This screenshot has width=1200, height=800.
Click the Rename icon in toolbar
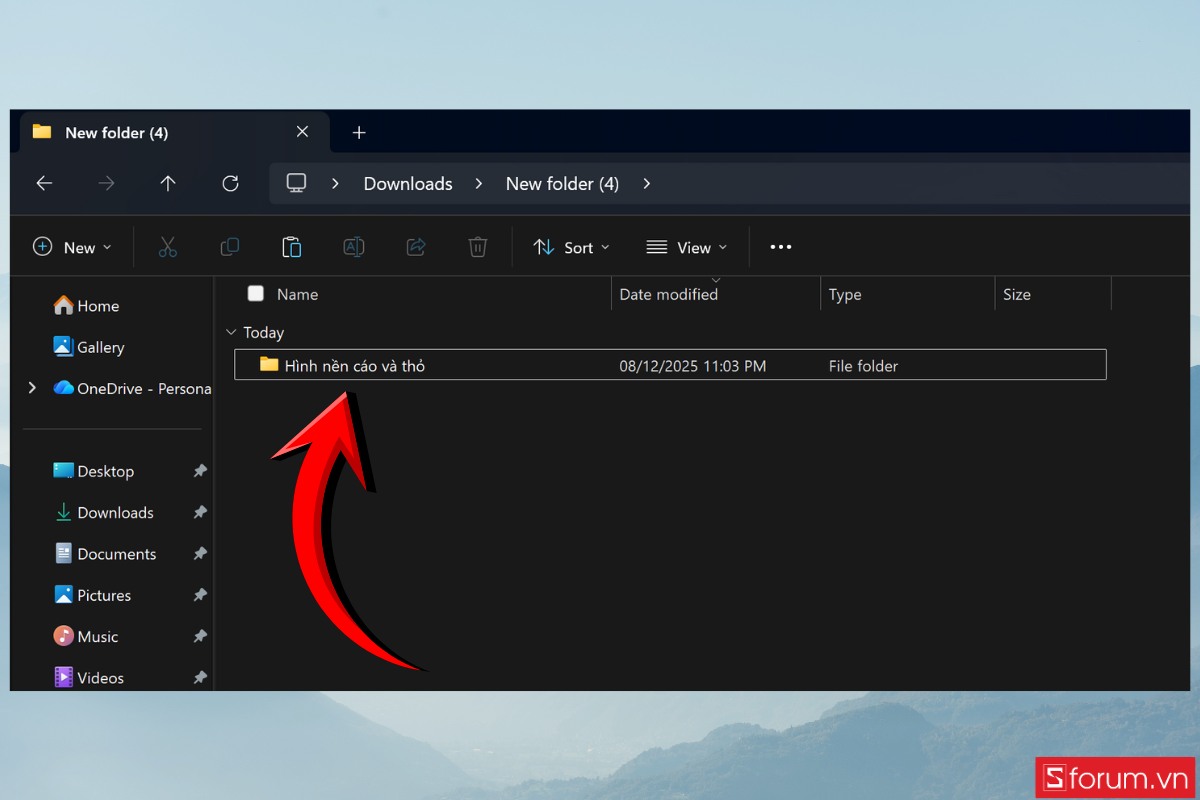click(x=354, y=247)
